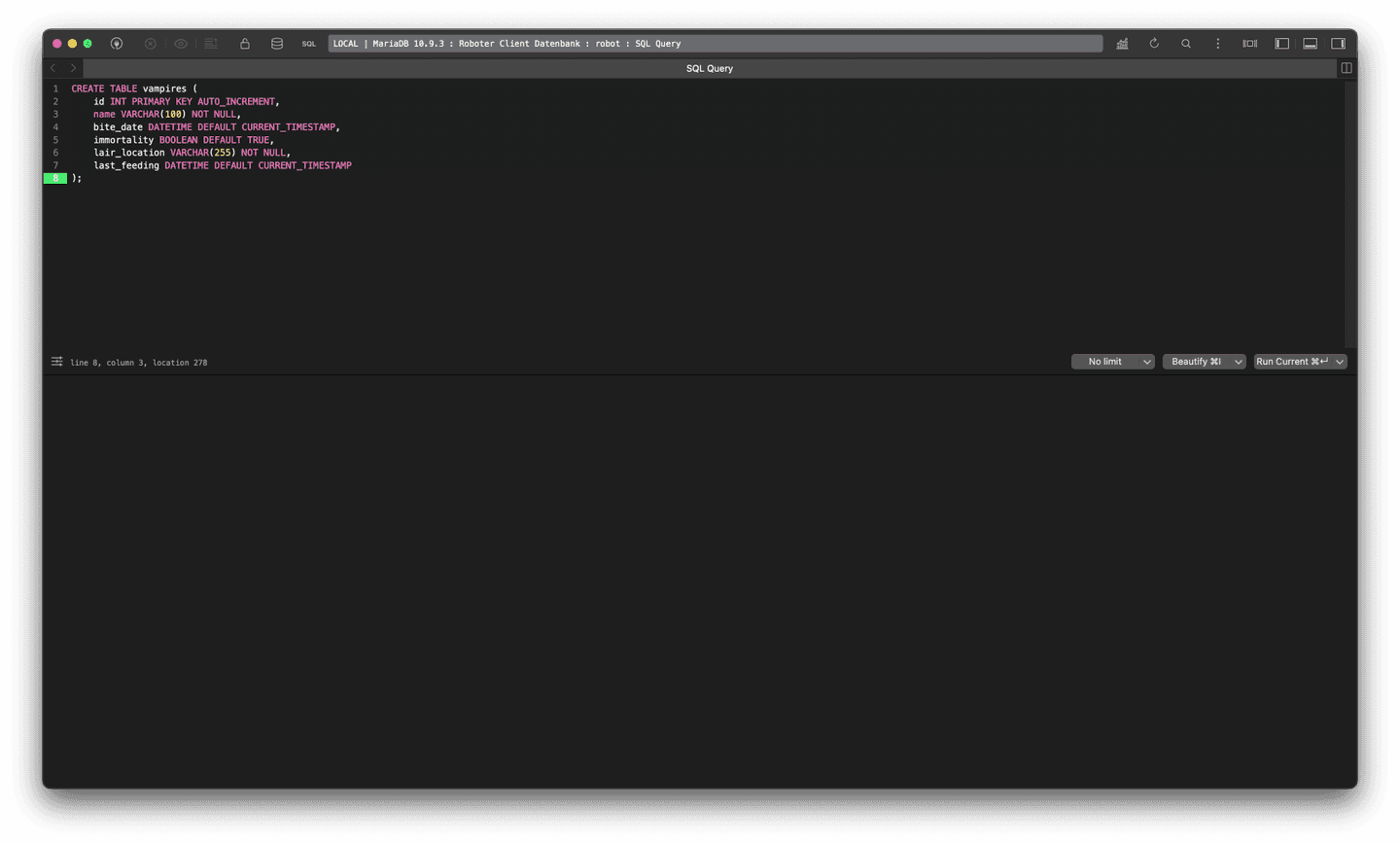Open search with the magnifying glass icon
The height and width of the screenshot is (845, 1400).
[x=1186, y=43]
